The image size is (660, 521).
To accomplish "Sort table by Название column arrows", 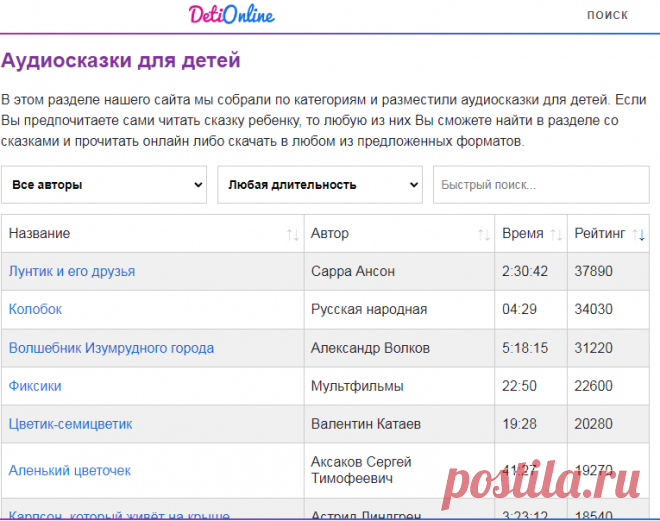I will 293,234.
